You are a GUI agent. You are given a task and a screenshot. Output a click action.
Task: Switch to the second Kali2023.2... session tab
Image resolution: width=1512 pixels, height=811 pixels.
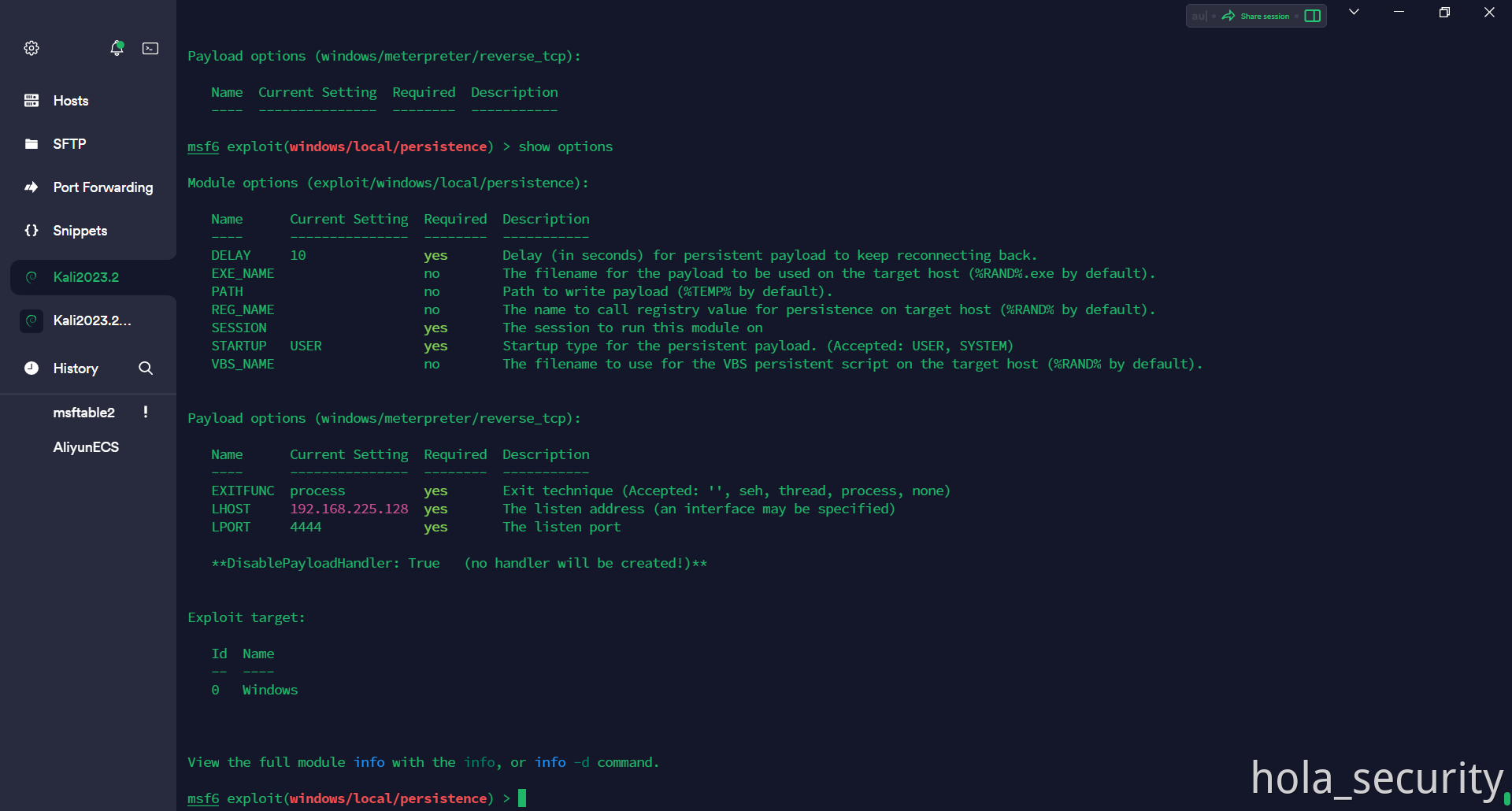91,320
